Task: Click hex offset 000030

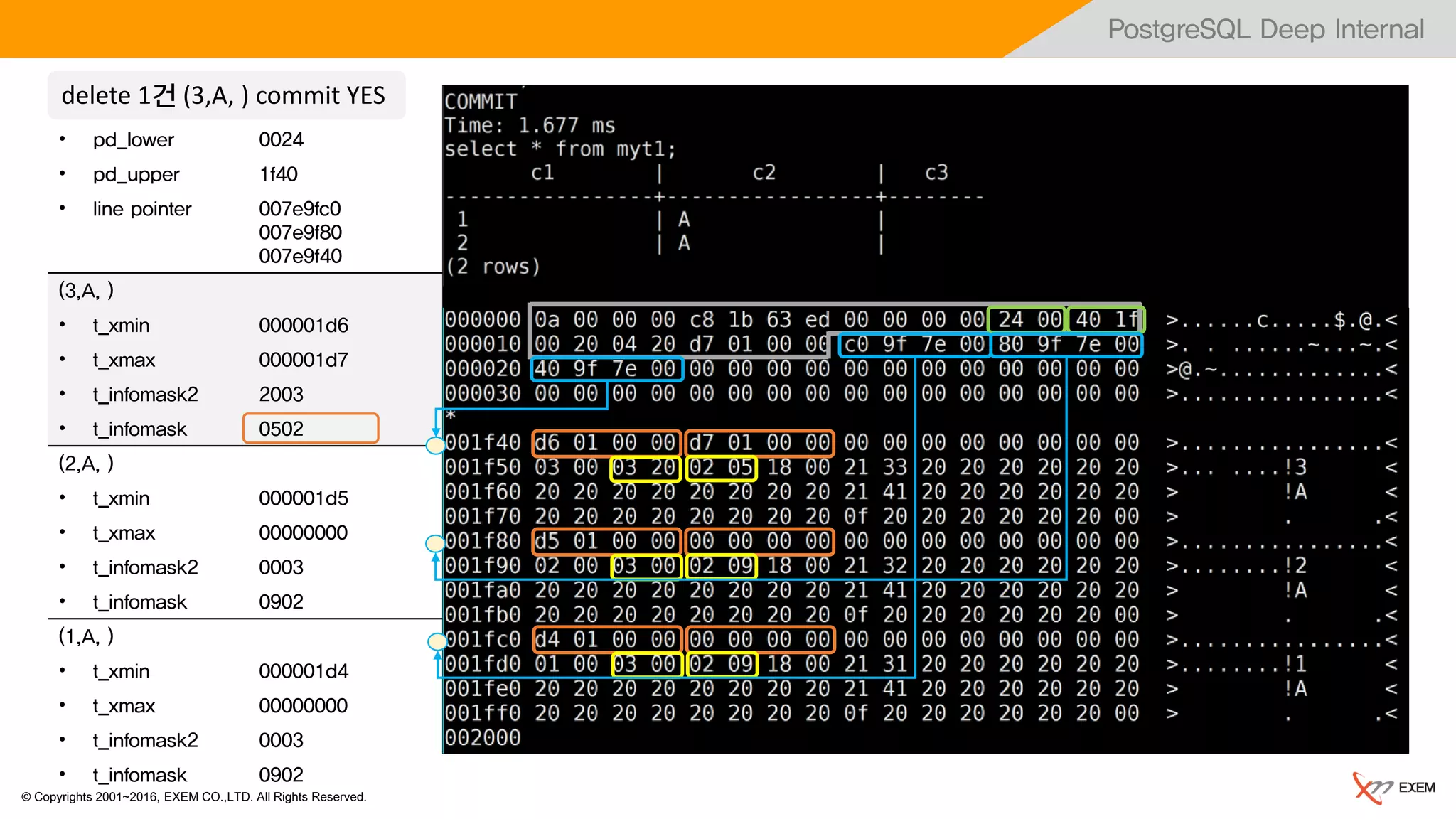Action: (x=483, y=393)
